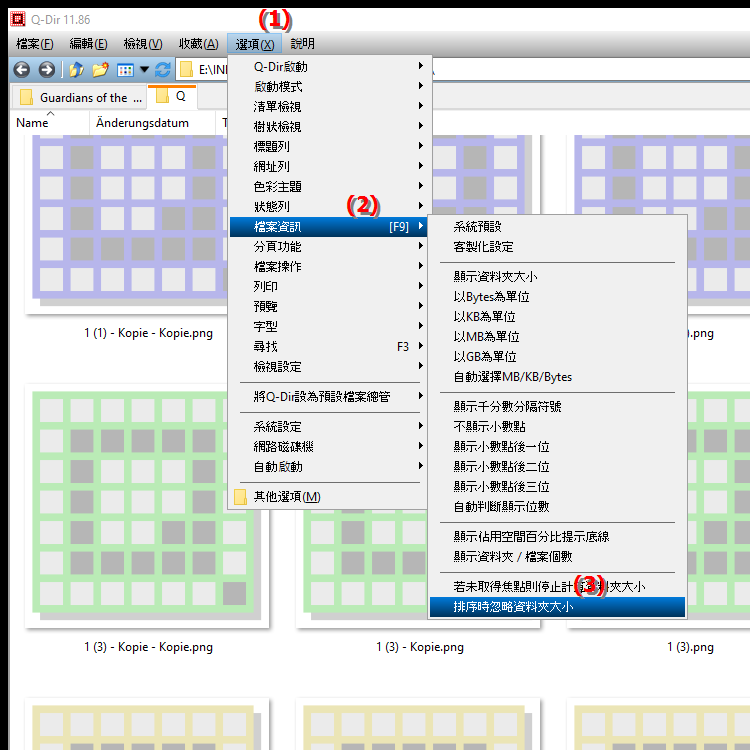Select 以KB為單位 option

point(557,317)
